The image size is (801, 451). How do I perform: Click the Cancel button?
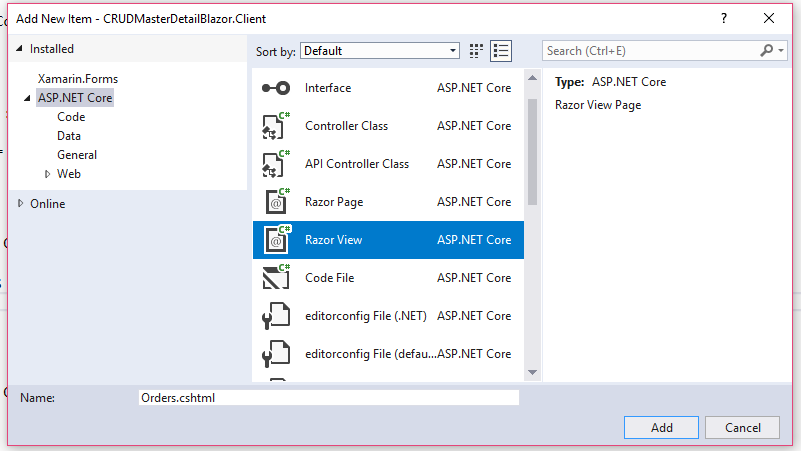(x=742, y=428)
